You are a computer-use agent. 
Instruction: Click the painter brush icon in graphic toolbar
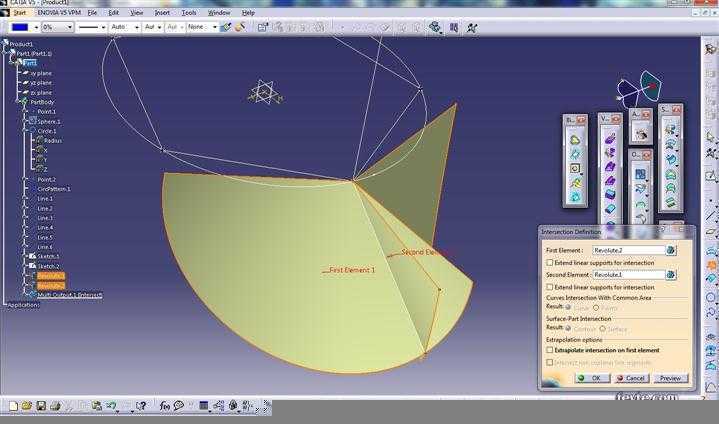[226, 28]
